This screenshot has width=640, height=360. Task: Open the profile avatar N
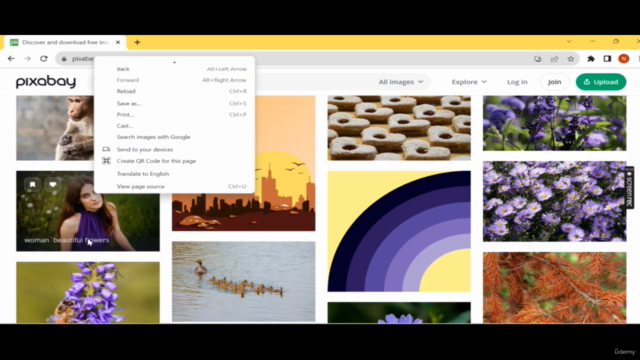click(624, 59)
